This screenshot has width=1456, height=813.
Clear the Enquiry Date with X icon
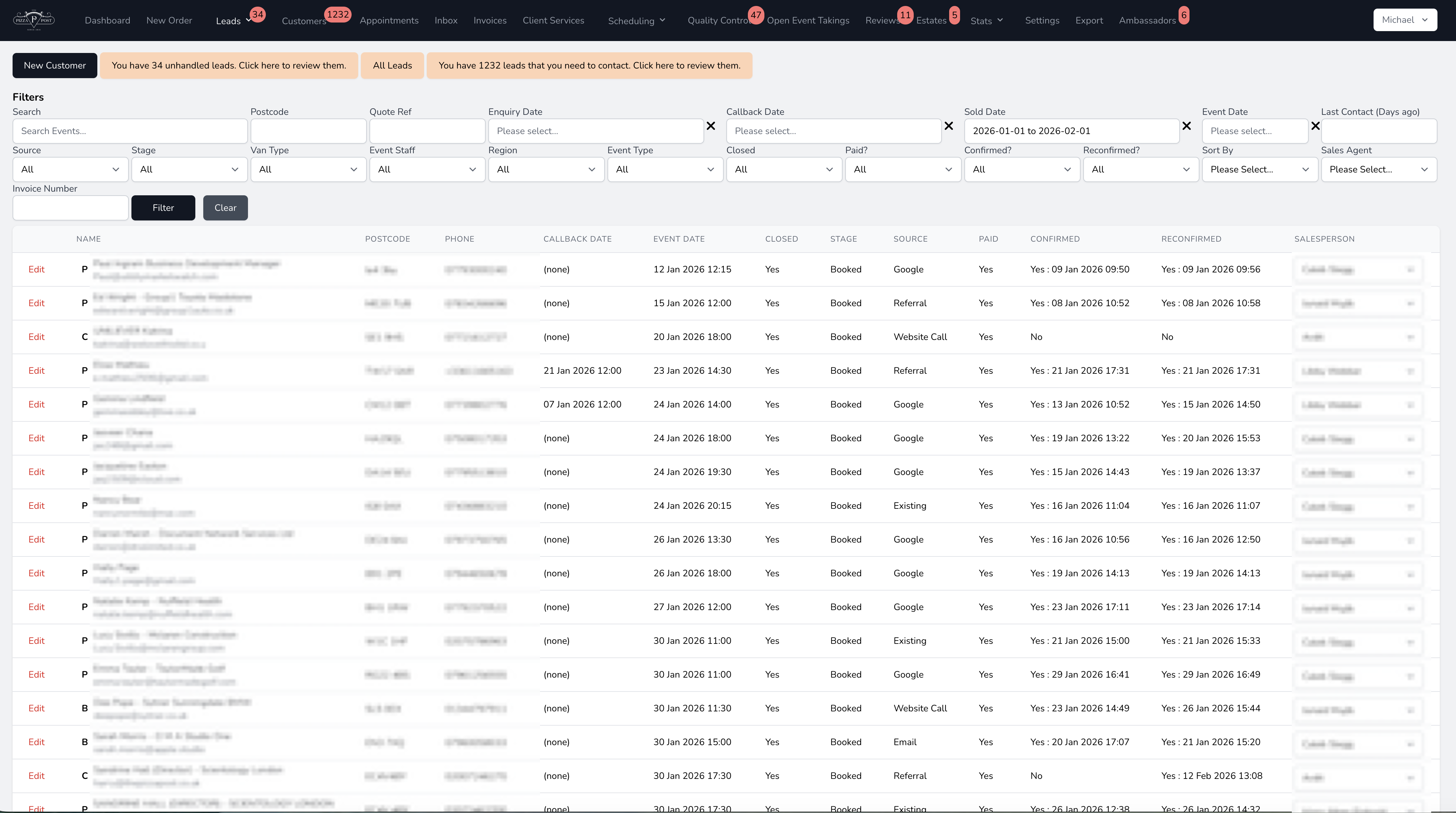(x=711, y=126)
